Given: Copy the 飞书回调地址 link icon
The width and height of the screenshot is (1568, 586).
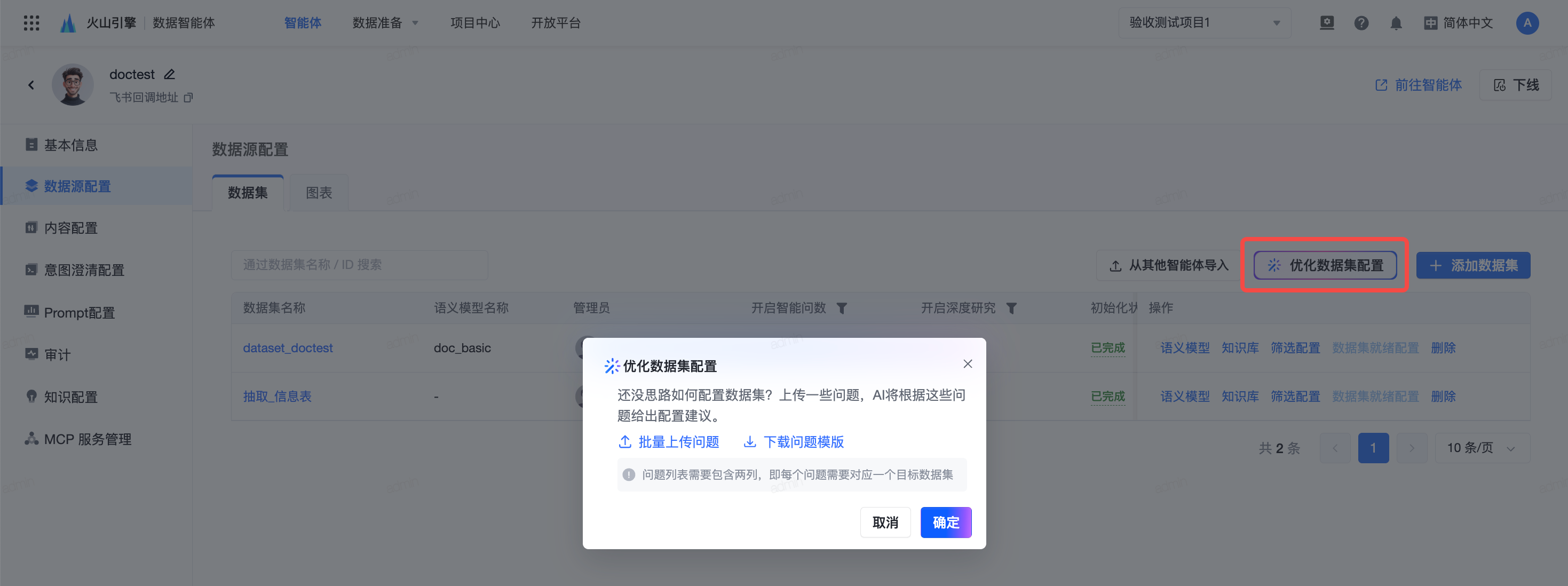Looking at the screenshot, I should 188,97.
